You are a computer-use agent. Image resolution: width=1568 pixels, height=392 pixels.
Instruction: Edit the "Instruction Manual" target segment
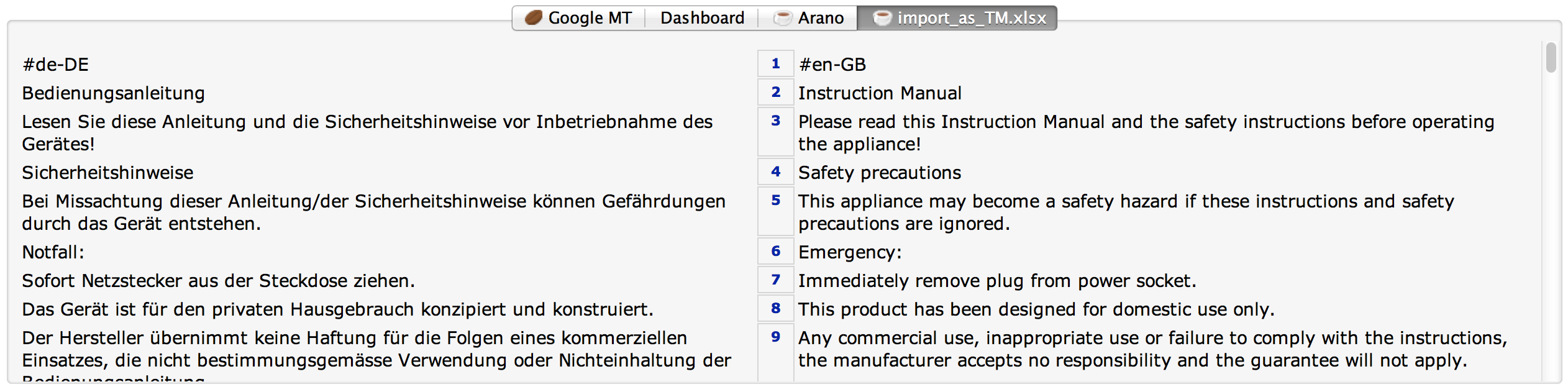coord(880,93)
